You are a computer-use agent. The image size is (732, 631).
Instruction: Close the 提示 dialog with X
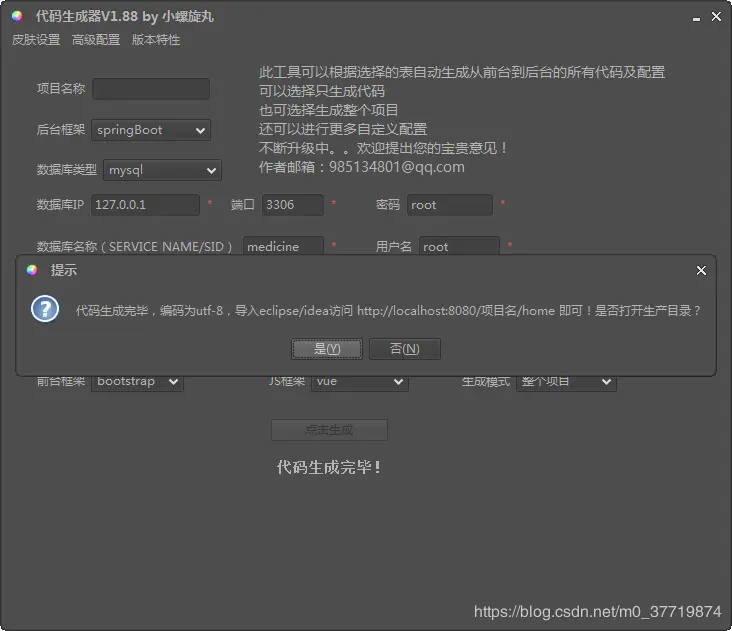pos(701,271)
